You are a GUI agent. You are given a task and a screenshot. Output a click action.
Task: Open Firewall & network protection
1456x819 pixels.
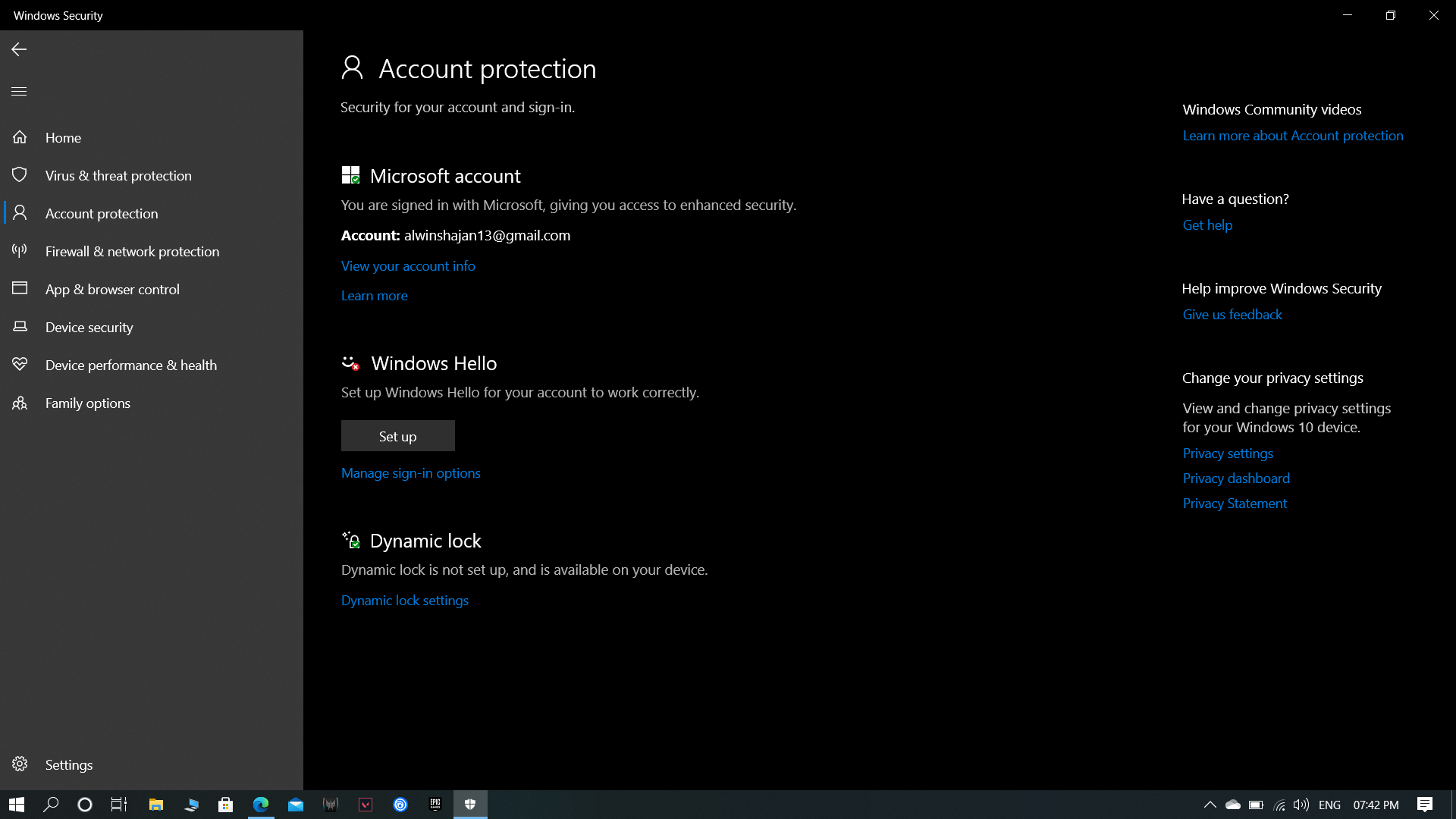click(x=152, y=251)
